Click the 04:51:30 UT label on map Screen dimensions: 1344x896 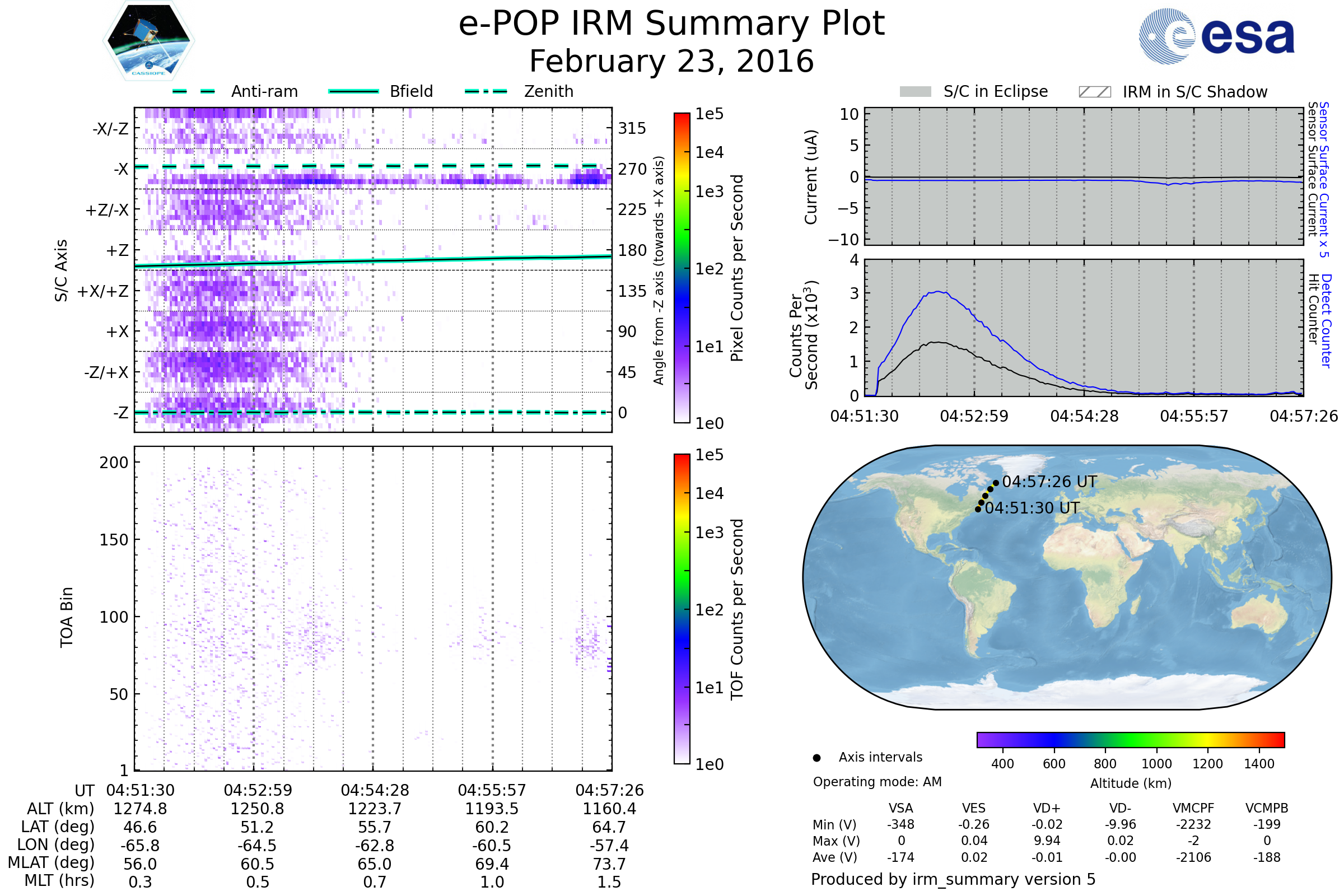(1032, 508)
